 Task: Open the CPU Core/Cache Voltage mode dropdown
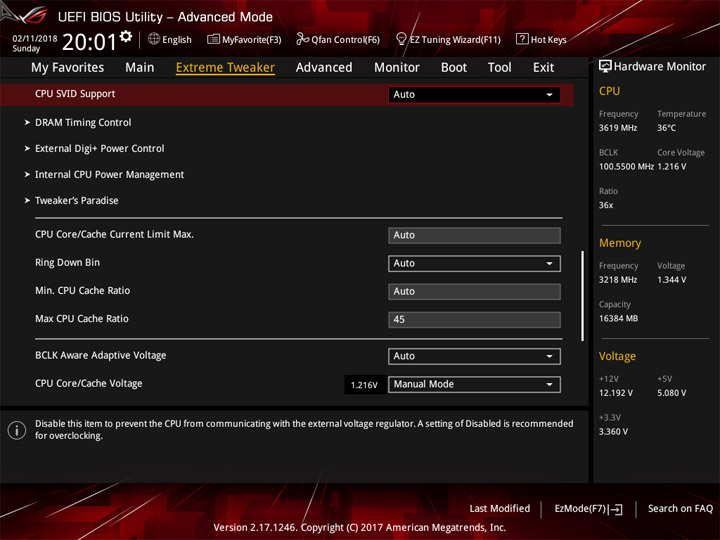474,384
